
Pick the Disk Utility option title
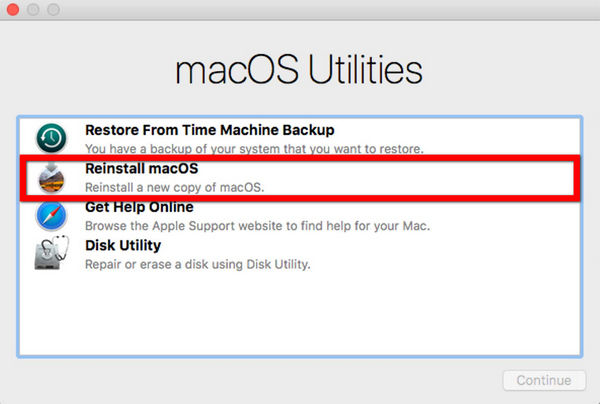123,245
